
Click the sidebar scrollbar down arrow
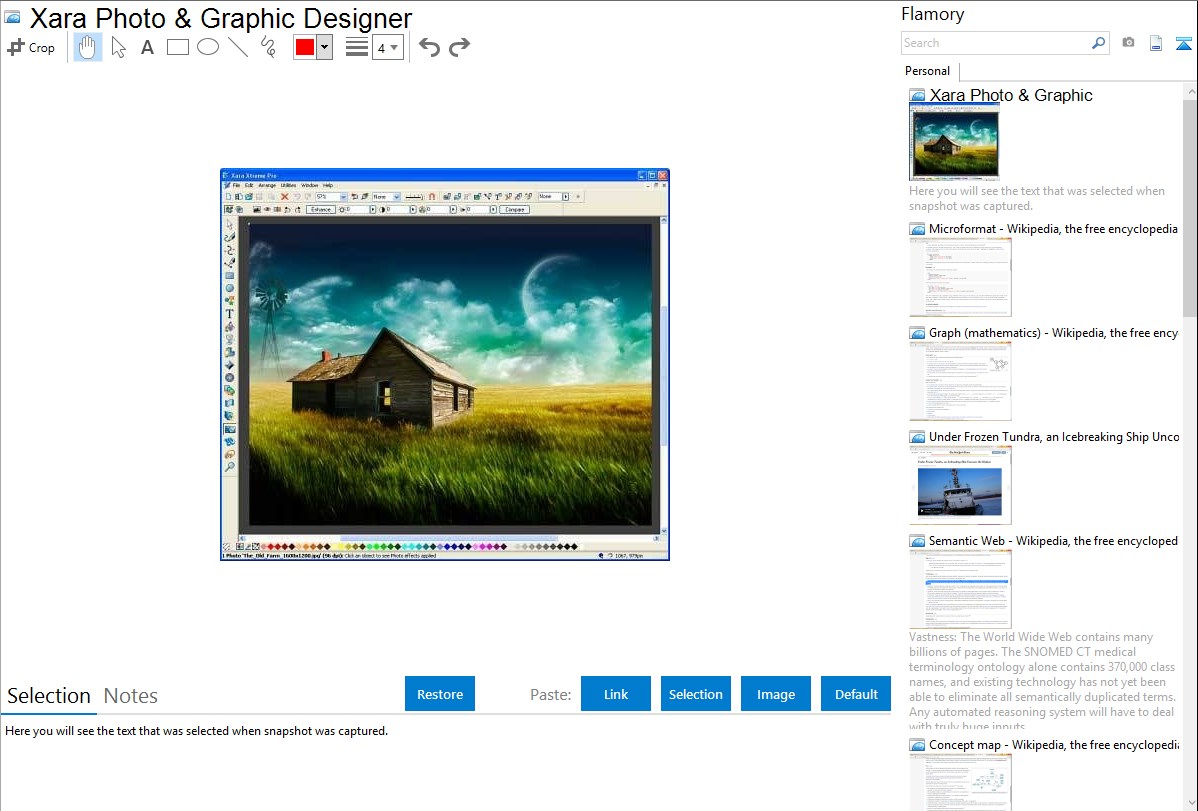pos(1190,803)
